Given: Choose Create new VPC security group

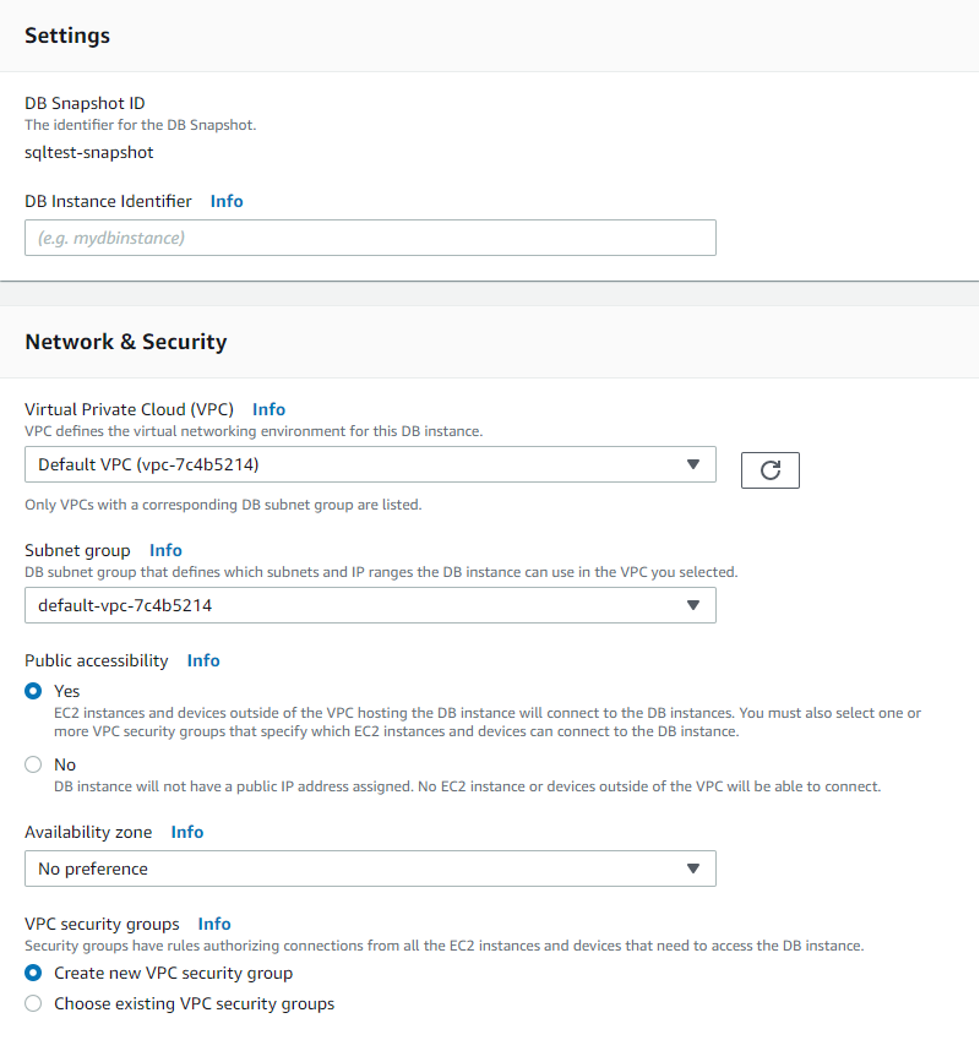Looking at the screenshot, I should [33, 973].
